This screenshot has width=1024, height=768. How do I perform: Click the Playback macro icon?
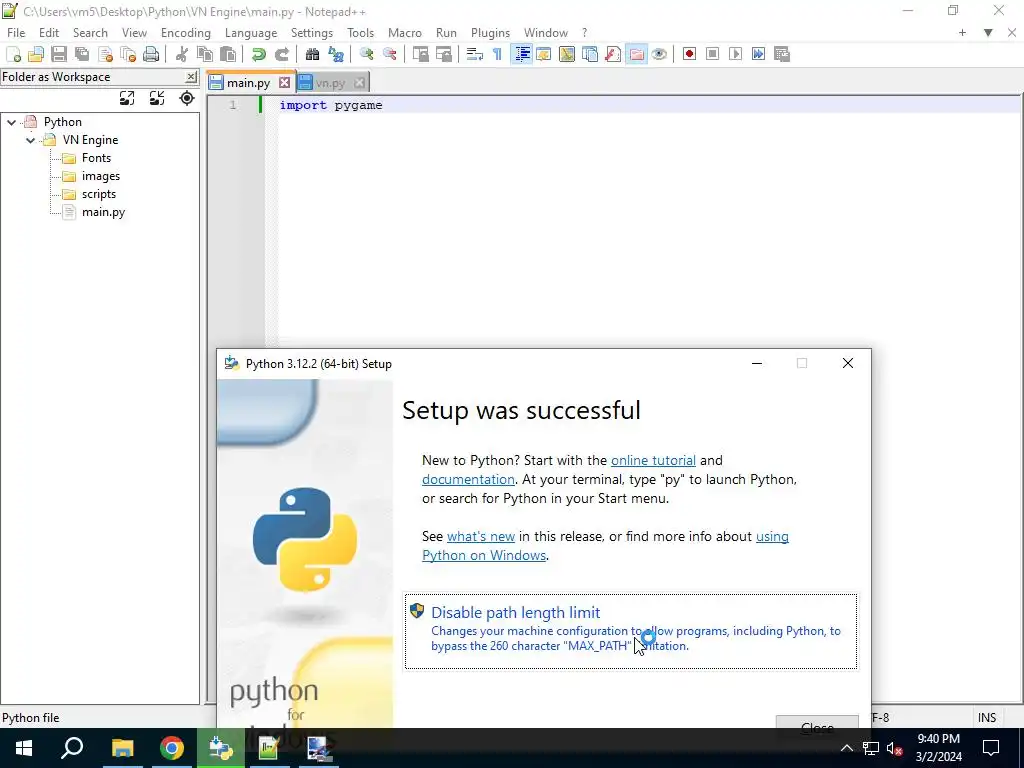[x=735, y=54]
